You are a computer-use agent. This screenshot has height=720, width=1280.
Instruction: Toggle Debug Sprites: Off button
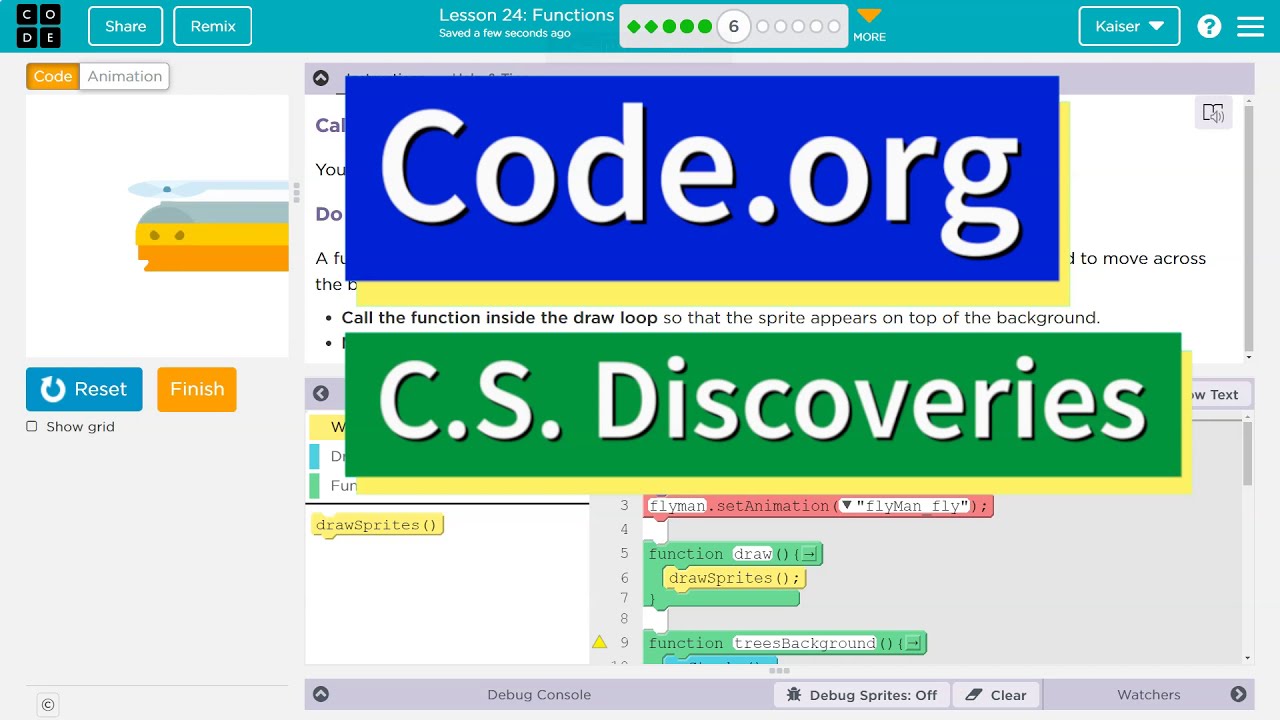pos(862,695)
